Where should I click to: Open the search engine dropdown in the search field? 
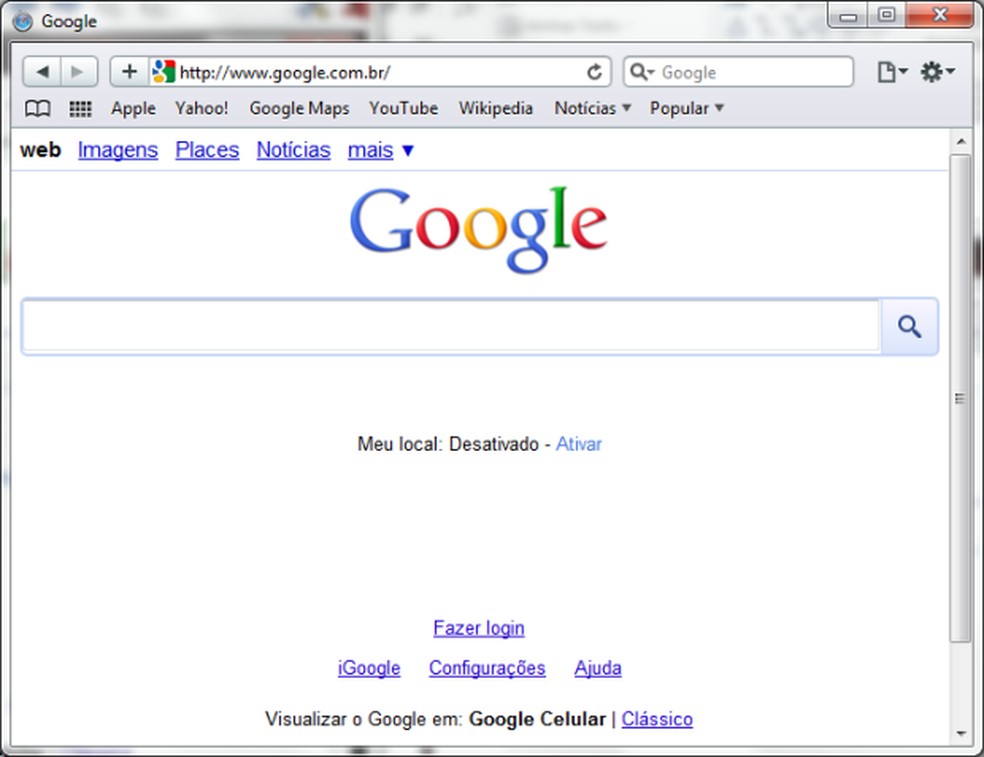(644, 71)
